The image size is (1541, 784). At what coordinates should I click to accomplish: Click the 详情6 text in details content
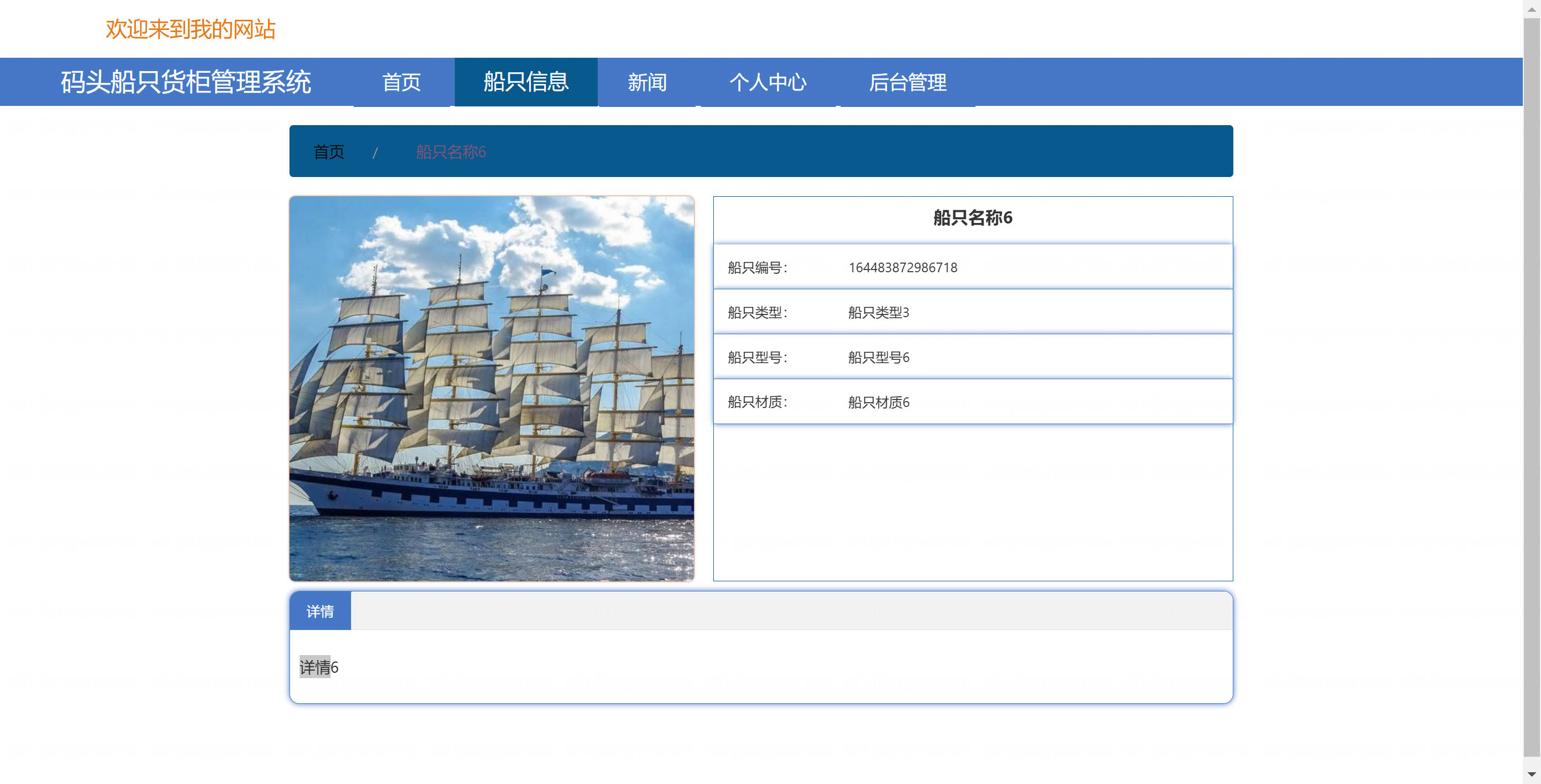(x=319, y=667)
